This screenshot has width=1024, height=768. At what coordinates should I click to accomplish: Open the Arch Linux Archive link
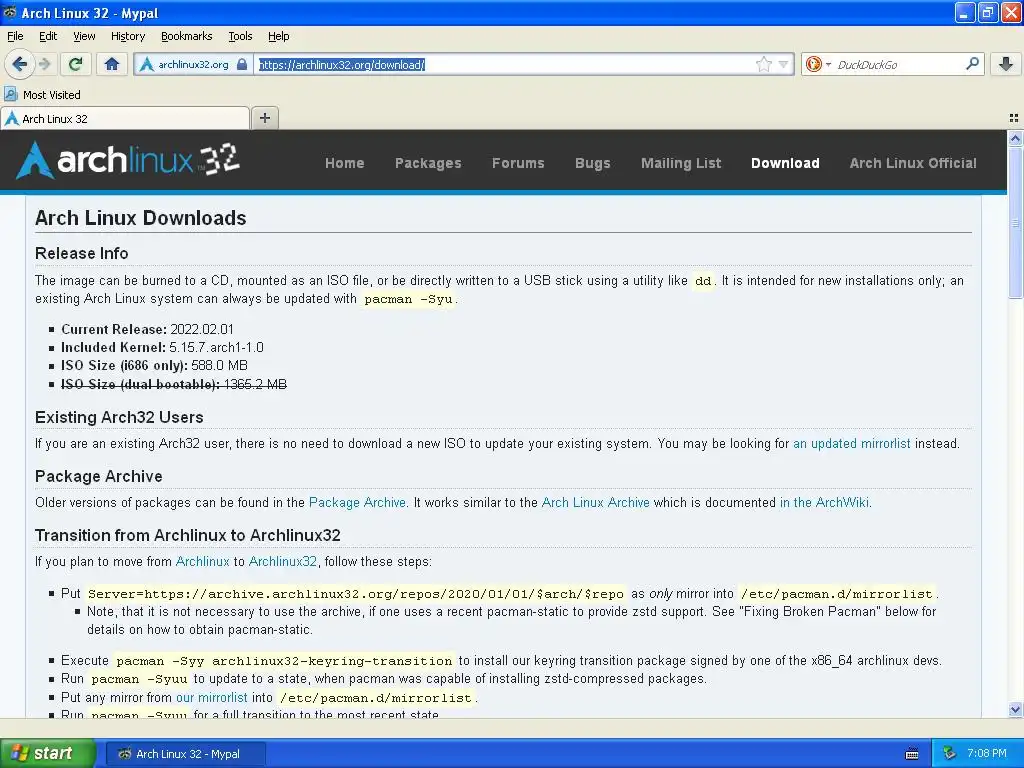coord(596,502)
